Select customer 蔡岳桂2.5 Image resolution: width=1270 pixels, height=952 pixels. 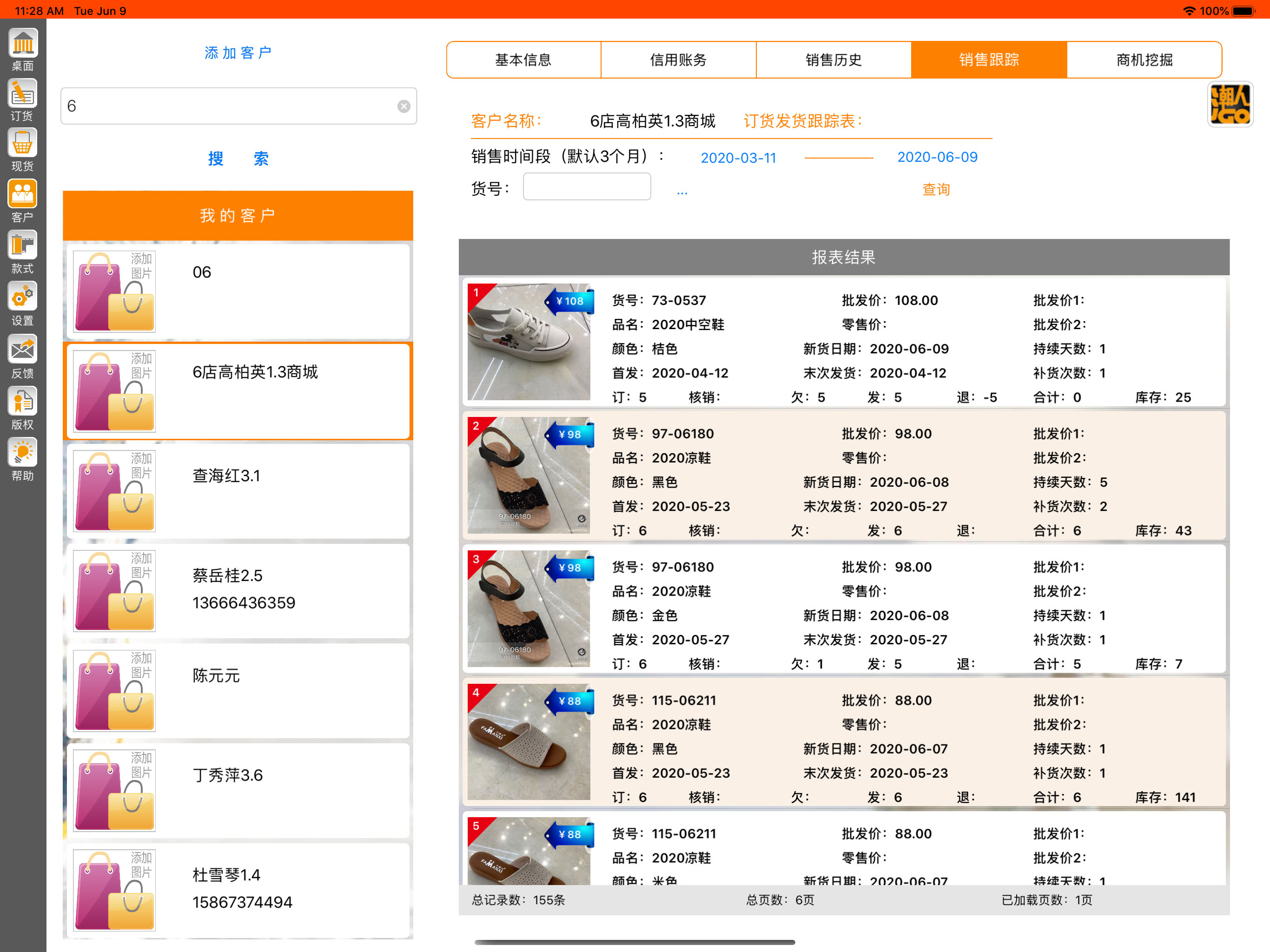pyautogui.click(x=238, y=591)
